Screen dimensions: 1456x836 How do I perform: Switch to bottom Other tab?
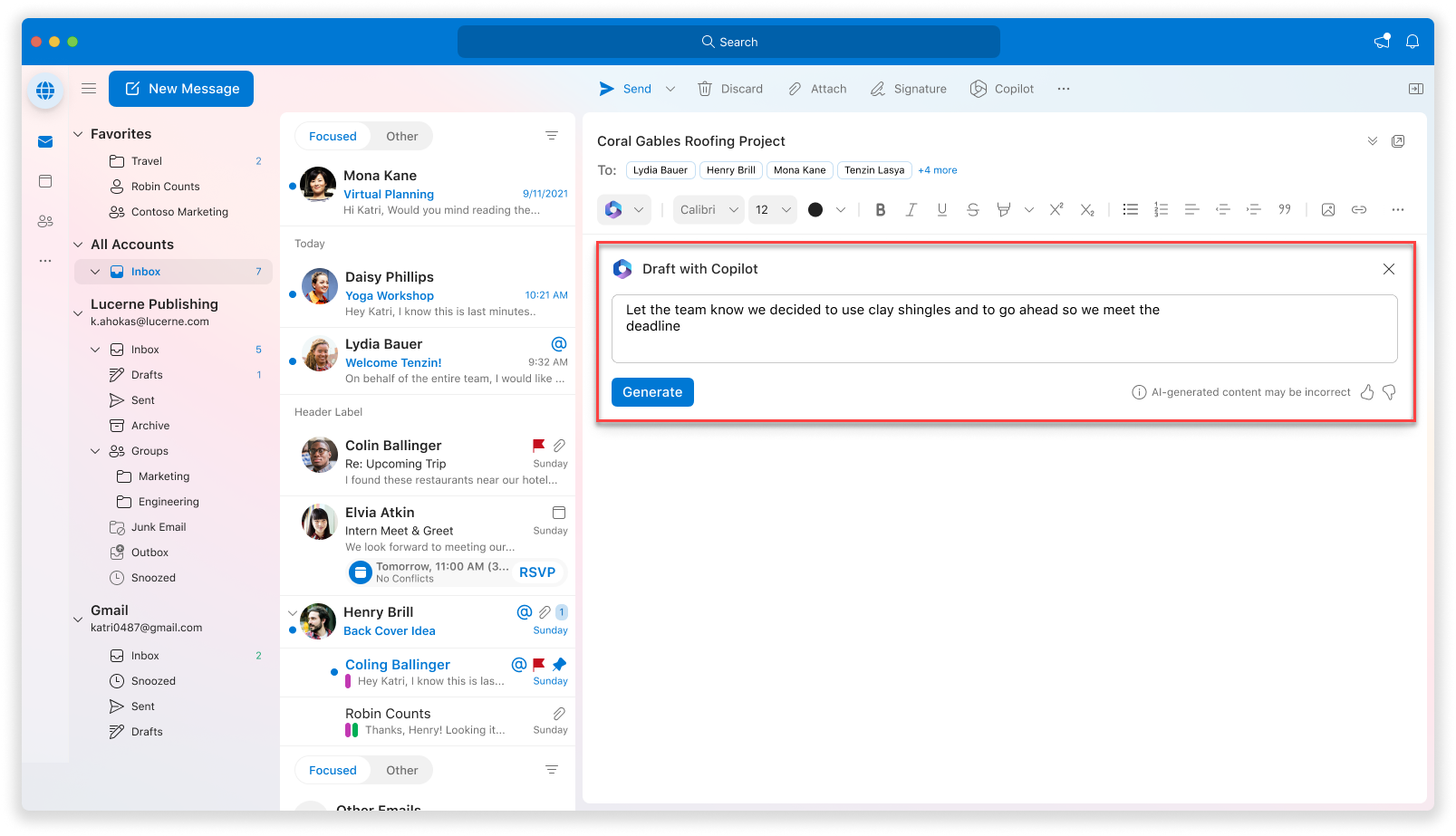click(402, 770)
